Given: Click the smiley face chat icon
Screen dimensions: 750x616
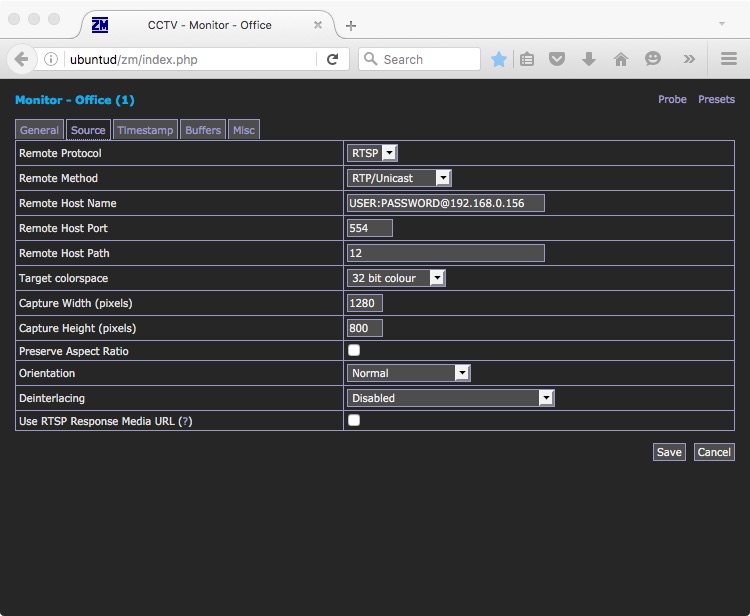Looking at the screenshot, I should [x=653, y=59].
